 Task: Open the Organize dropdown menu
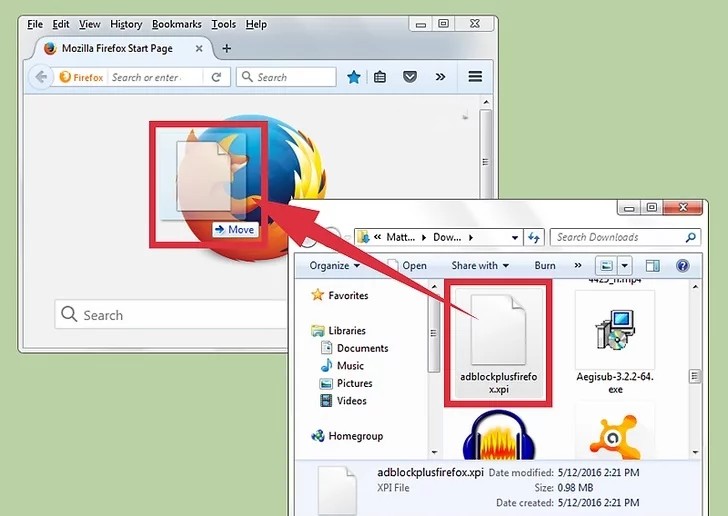tap(334, 266)
